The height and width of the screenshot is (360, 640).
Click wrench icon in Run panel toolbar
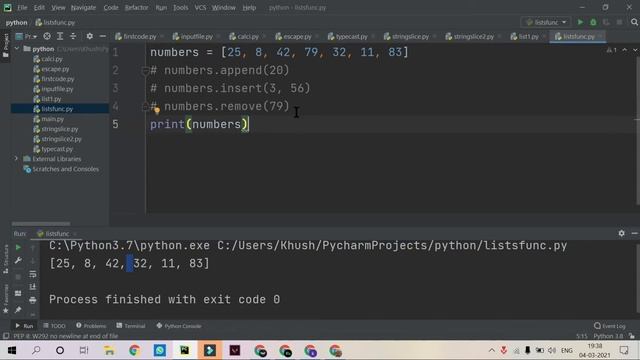18,260
